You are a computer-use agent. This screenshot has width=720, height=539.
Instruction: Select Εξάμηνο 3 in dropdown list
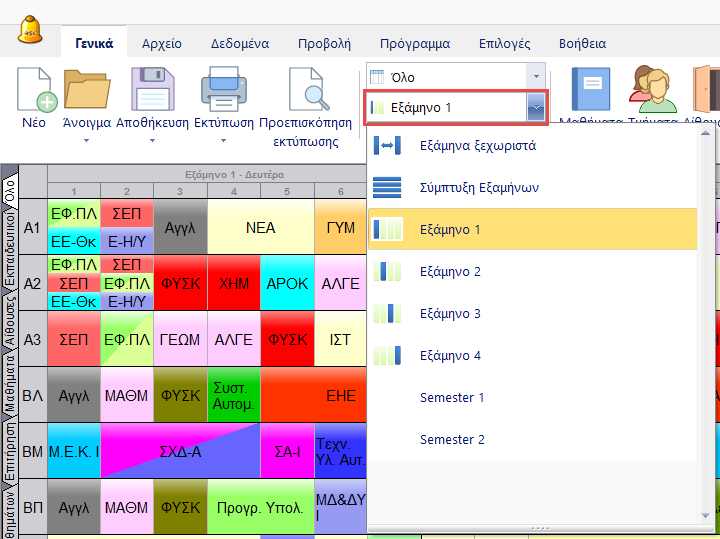tap(450, 314)
